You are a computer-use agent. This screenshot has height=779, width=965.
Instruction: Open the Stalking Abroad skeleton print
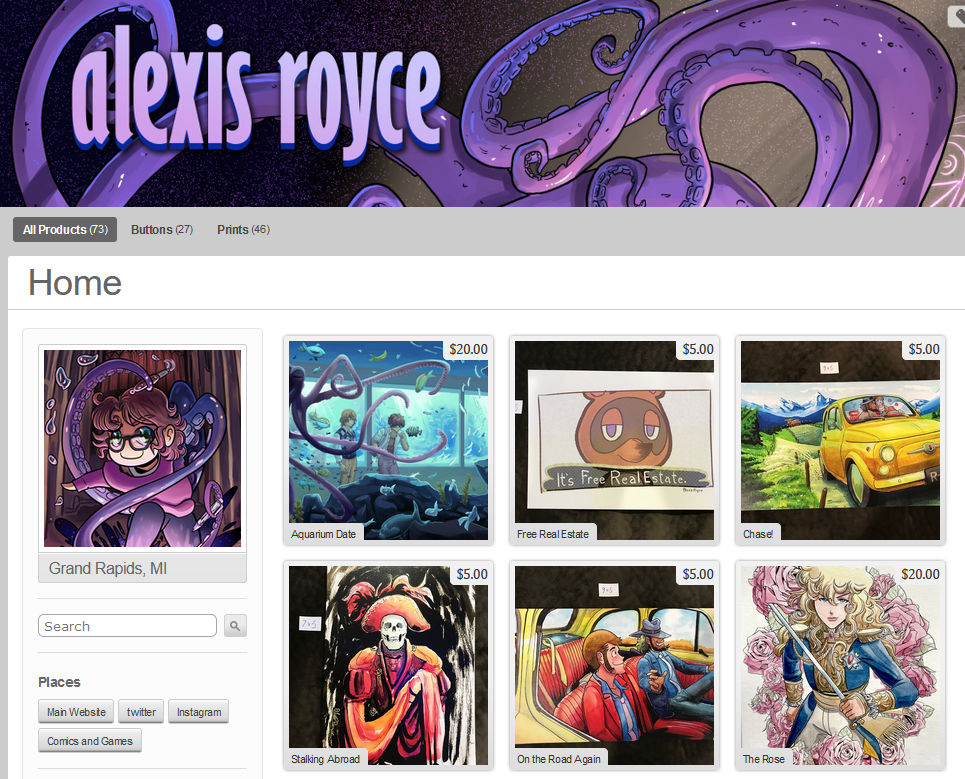point(388,666)
